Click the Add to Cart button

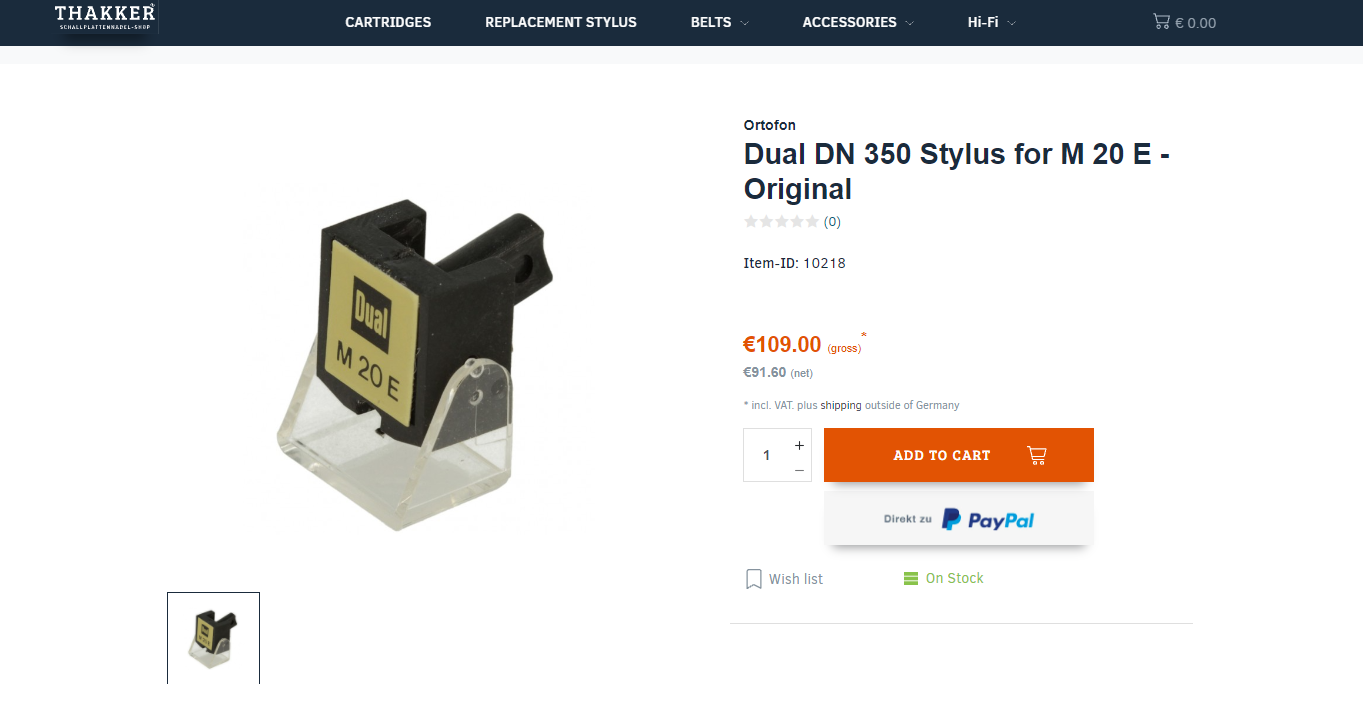[959, 455]
